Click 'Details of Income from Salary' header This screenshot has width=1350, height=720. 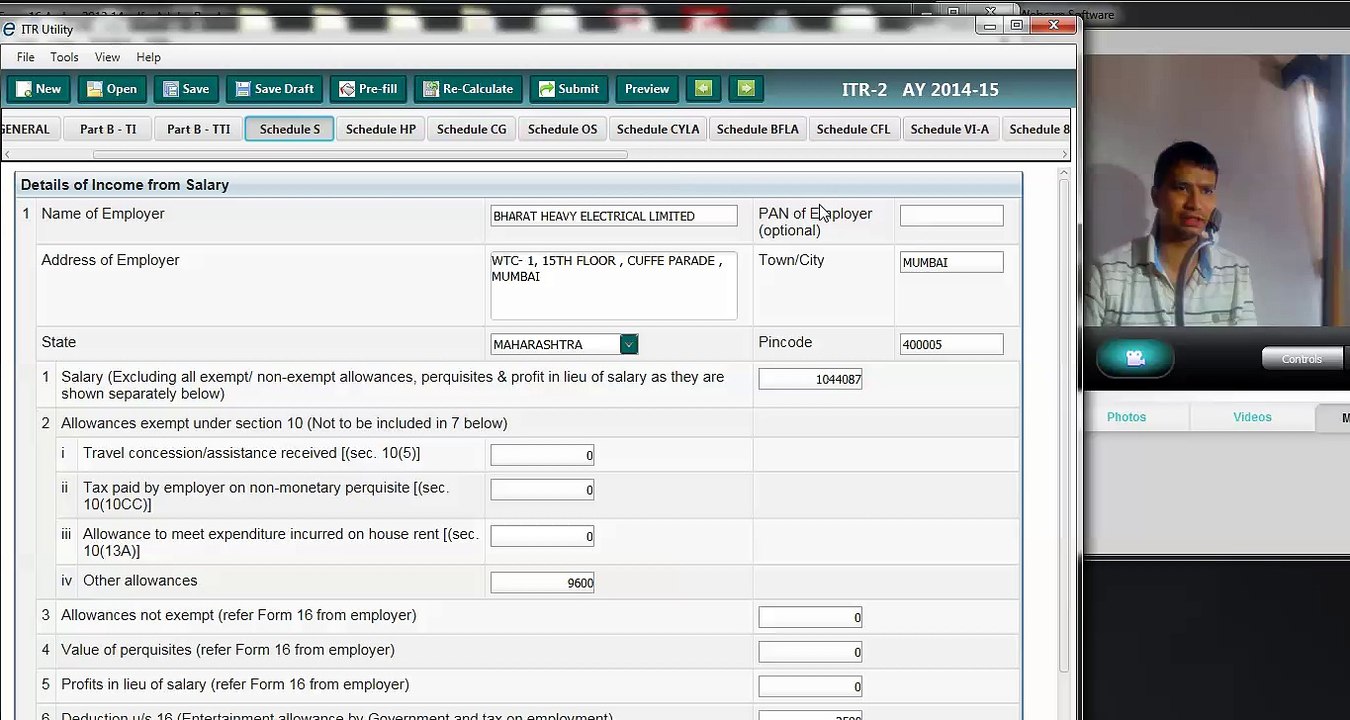pos(125,185)
